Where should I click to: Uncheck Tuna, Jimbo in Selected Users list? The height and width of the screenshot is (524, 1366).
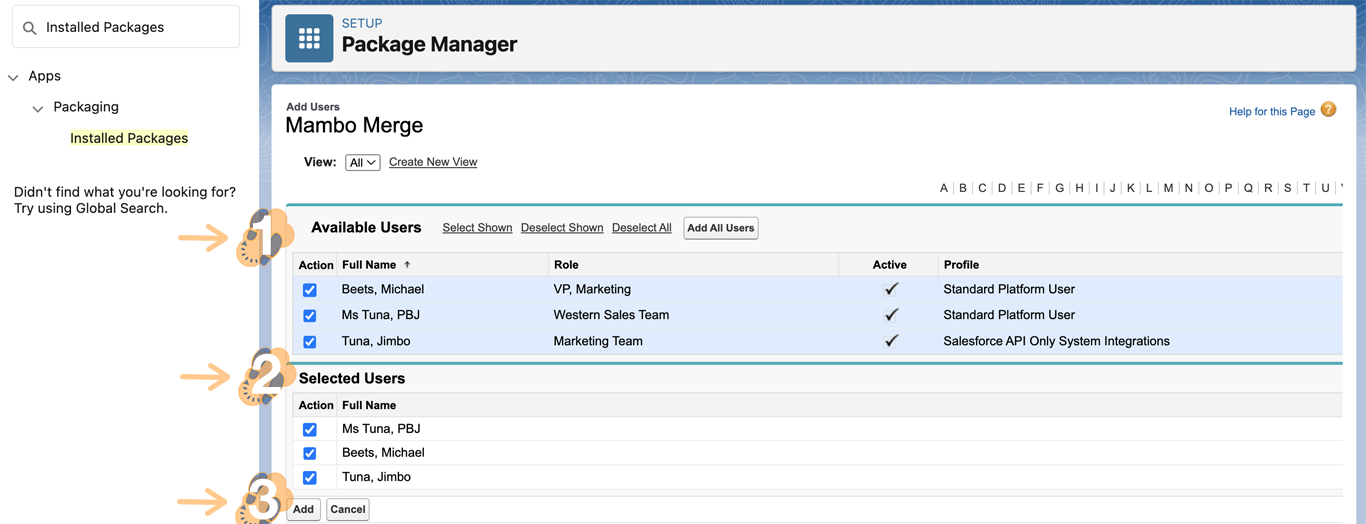click(310, 478)
